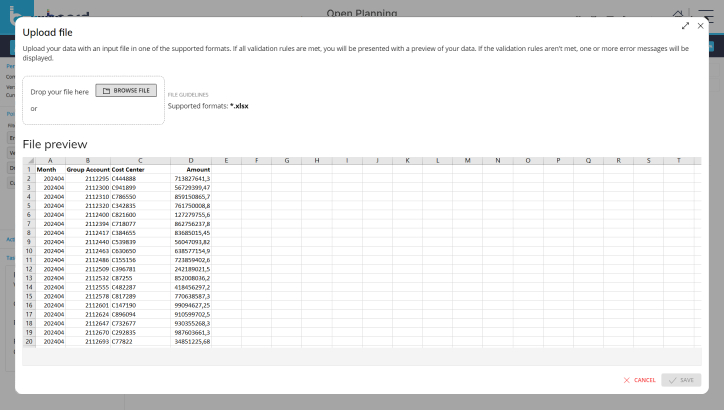Click the select-all corner of the preview grid
Image resolution: width=724 pixels, height=410 pixels.
click(29, 160)
